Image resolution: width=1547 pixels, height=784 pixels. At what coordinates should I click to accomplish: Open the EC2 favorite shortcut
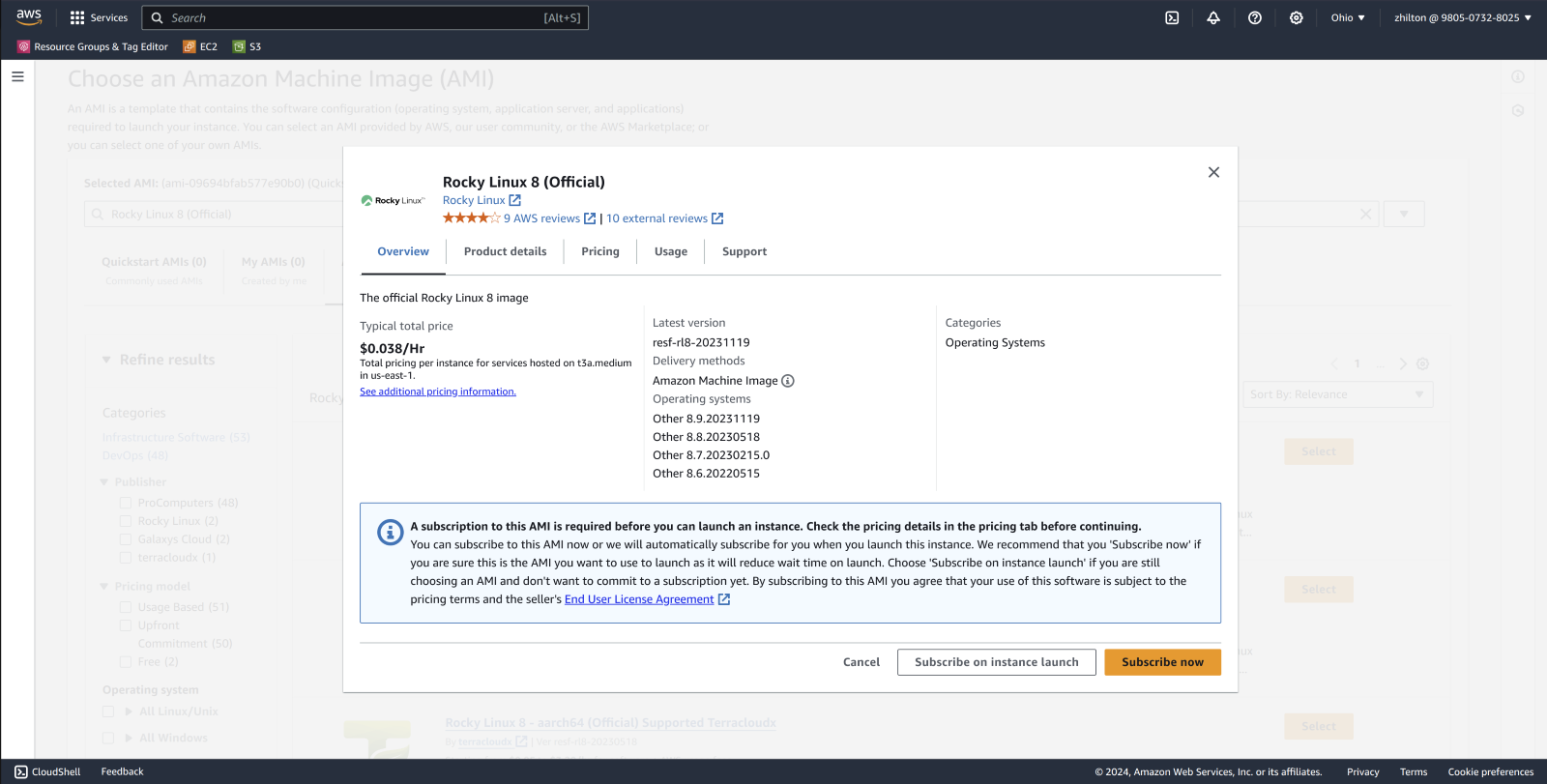point(200,46)
